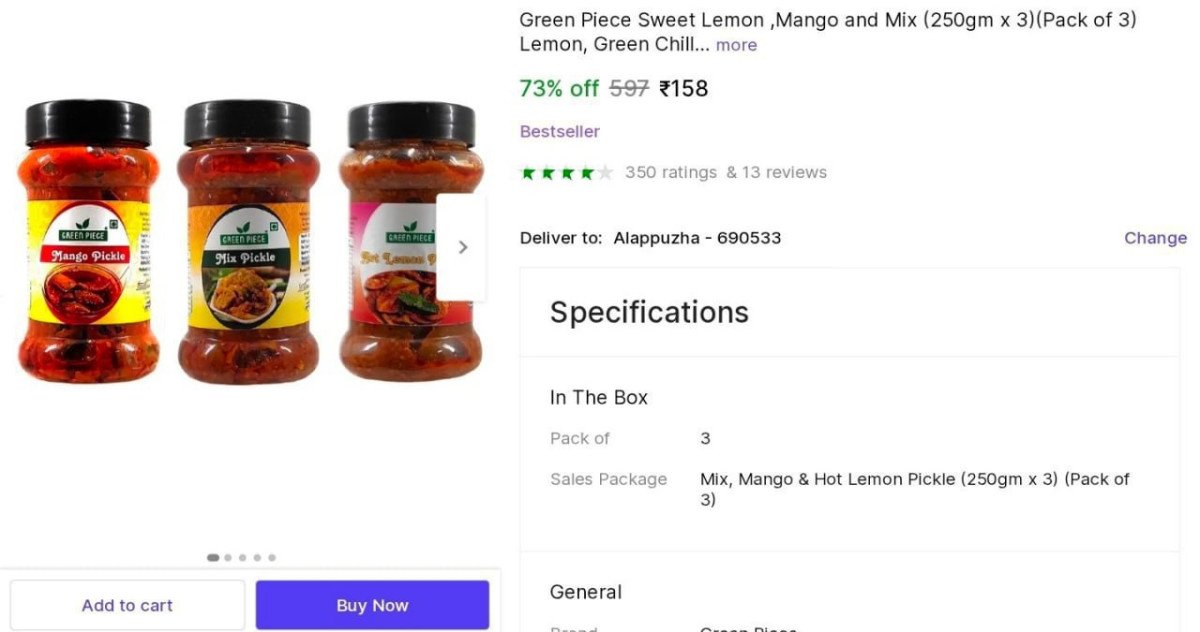Click the Buy Now button
Screen dimensions: 1200x632
(372, 605)
